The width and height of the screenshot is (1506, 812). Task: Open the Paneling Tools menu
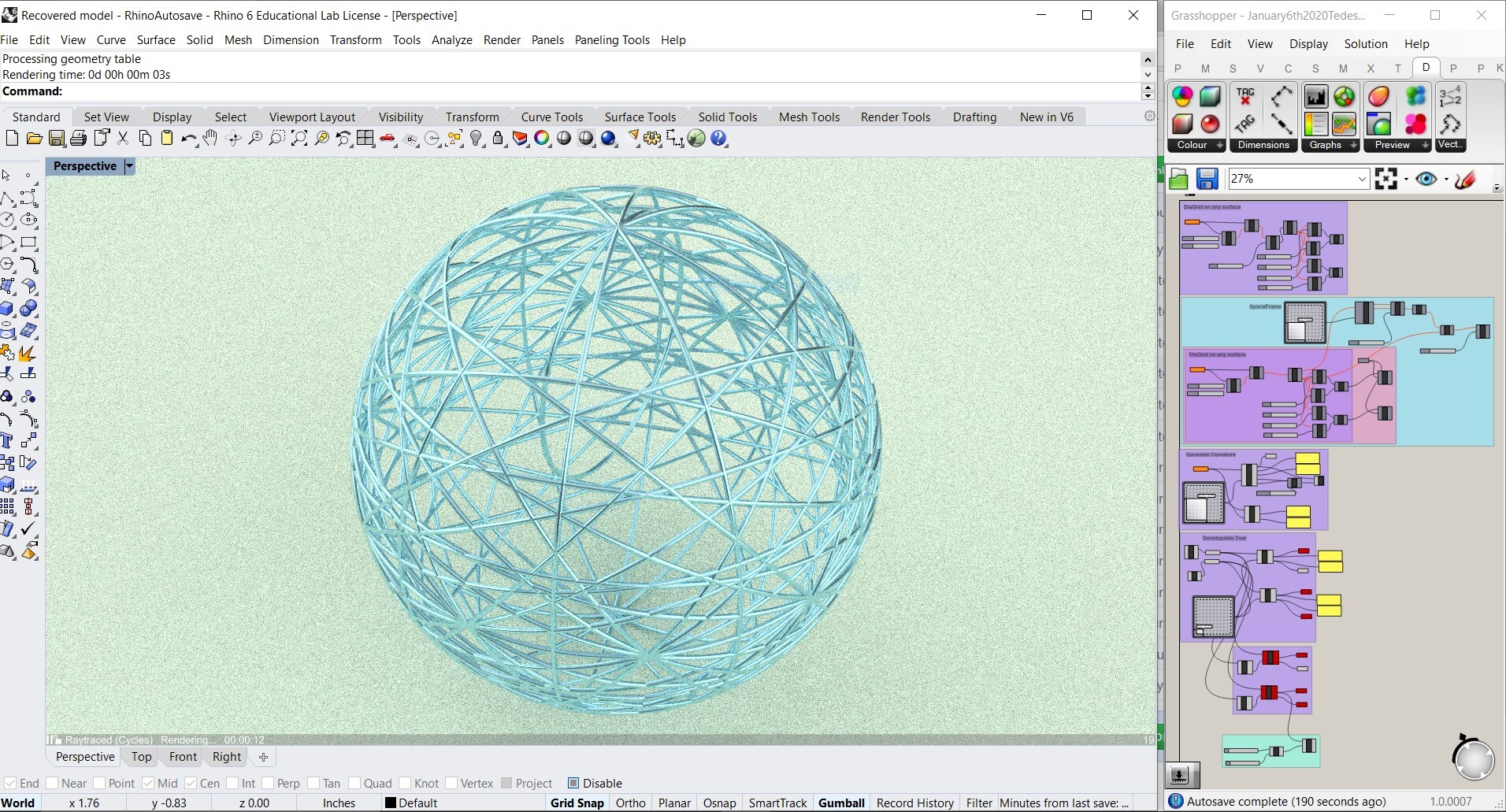612,39
